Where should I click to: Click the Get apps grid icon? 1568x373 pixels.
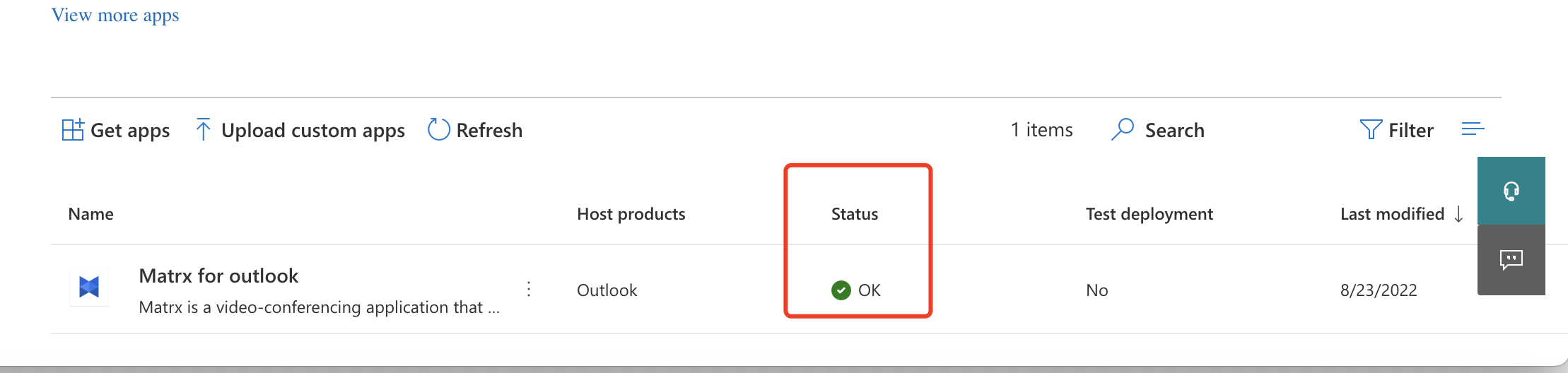[73, 130]
